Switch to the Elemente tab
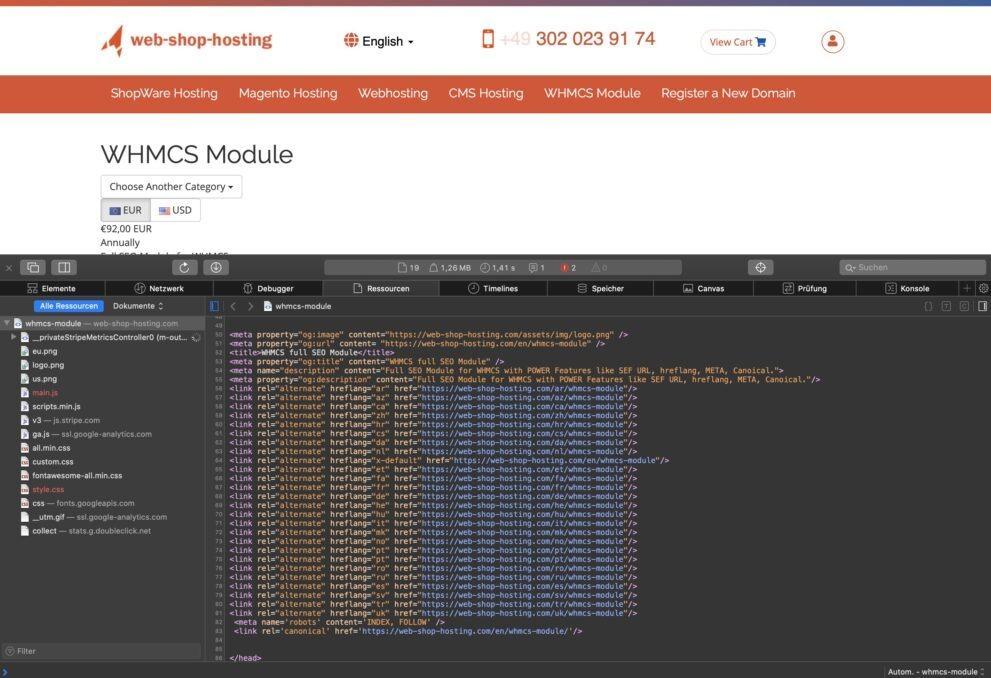This screenshot has height=678, width=991. (52, 289)
